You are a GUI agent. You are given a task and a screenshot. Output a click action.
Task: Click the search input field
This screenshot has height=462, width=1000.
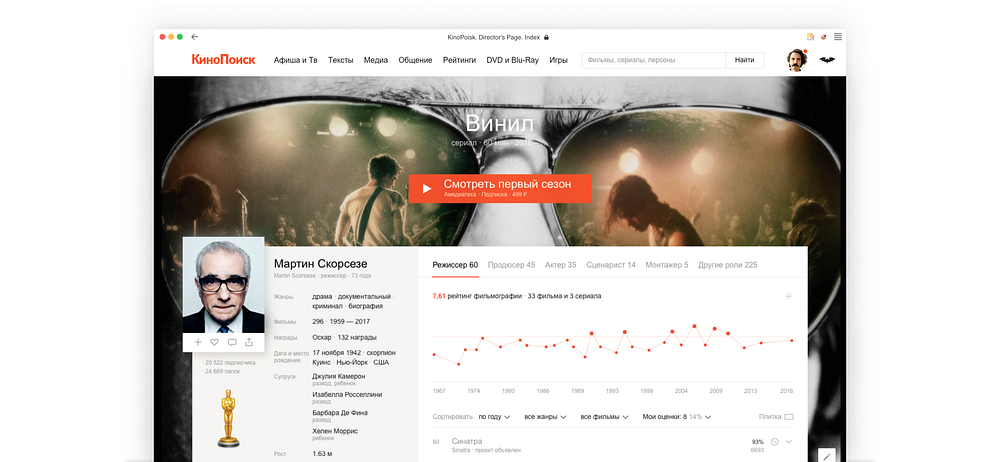click(x=653, y=60)
